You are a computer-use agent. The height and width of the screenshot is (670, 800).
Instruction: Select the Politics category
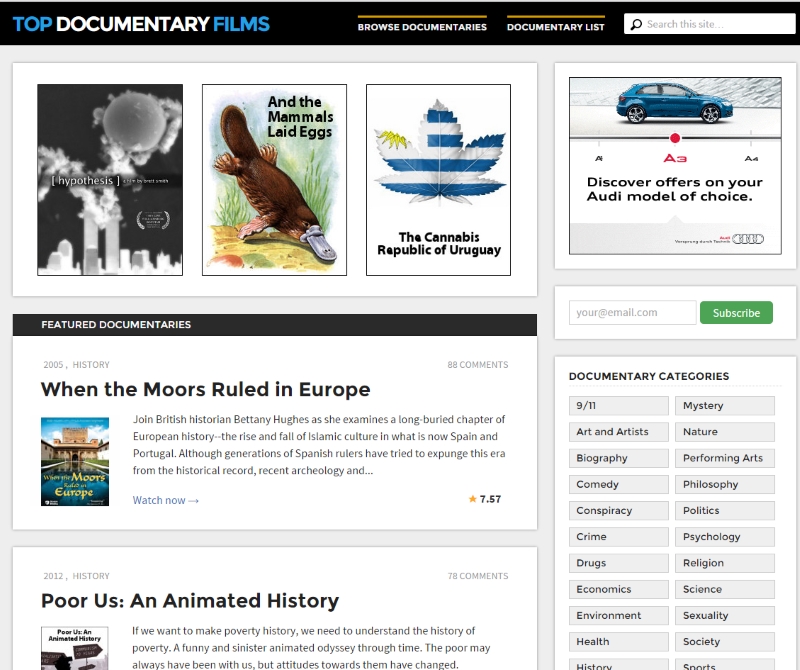coord(724,510)
